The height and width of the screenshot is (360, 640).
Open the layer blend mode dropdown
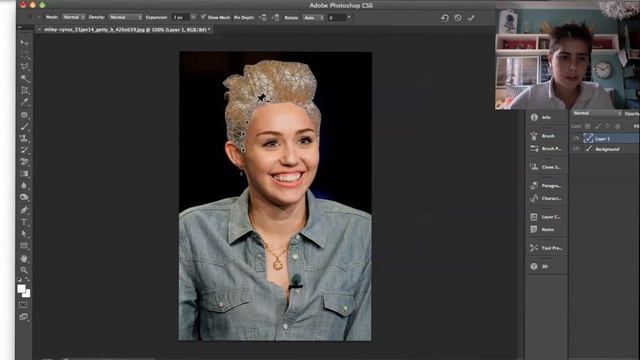point(597,113)
